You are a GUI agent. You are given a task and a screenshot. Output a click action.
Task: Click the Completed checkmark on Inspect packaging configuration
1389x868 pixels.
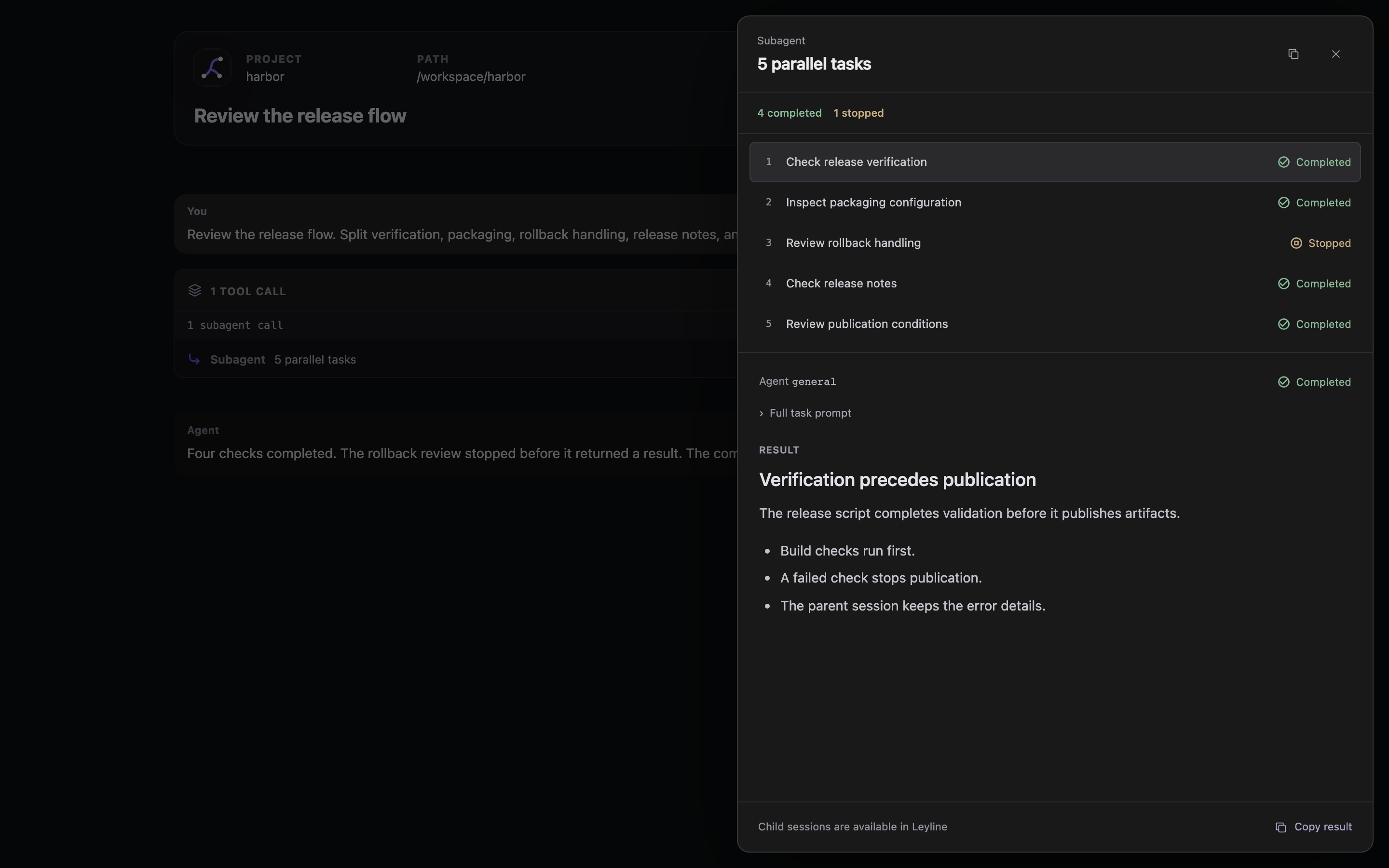(x=1284, y=203)
